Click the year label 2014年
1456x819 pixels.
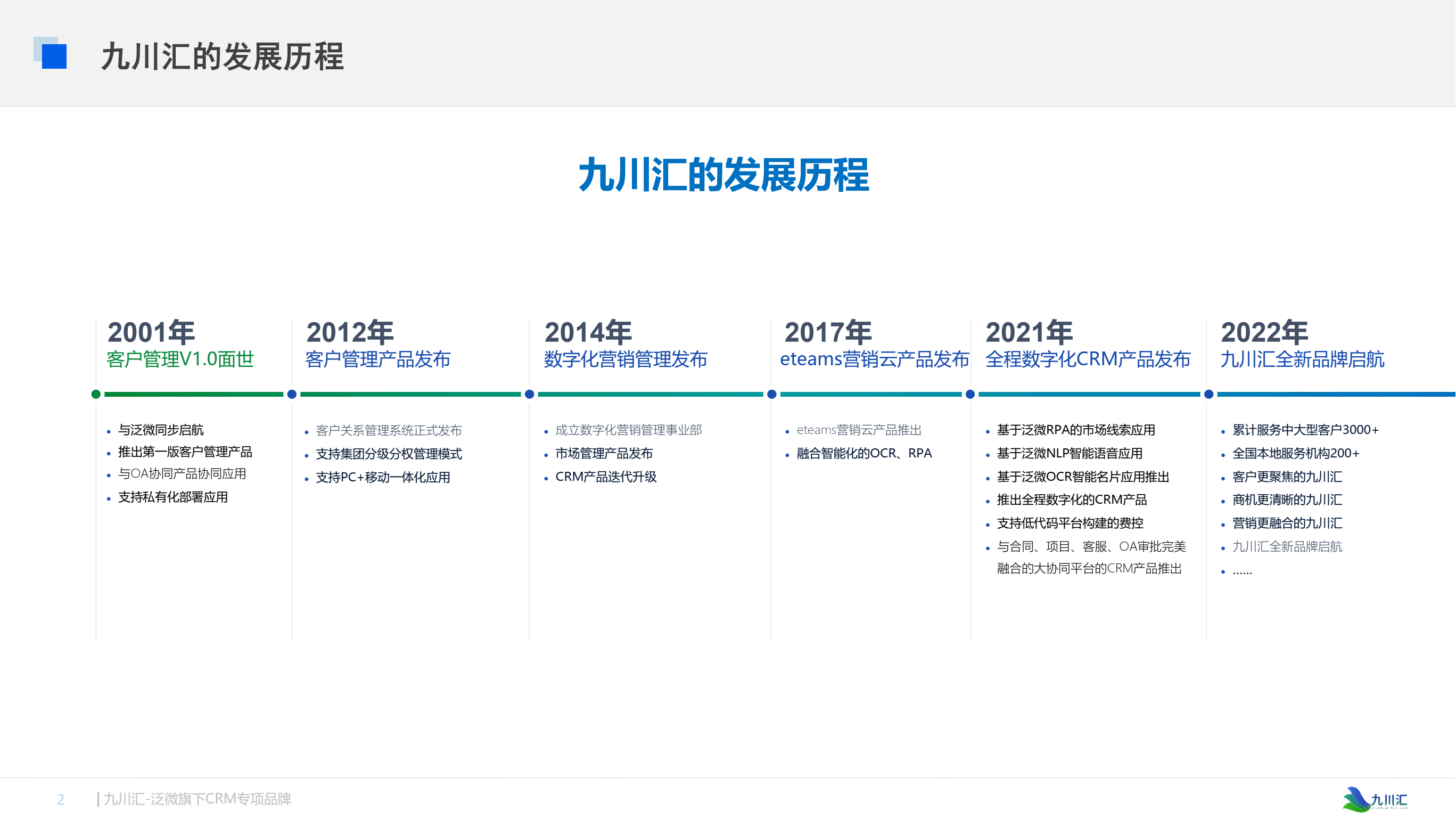tap(588, 332)
